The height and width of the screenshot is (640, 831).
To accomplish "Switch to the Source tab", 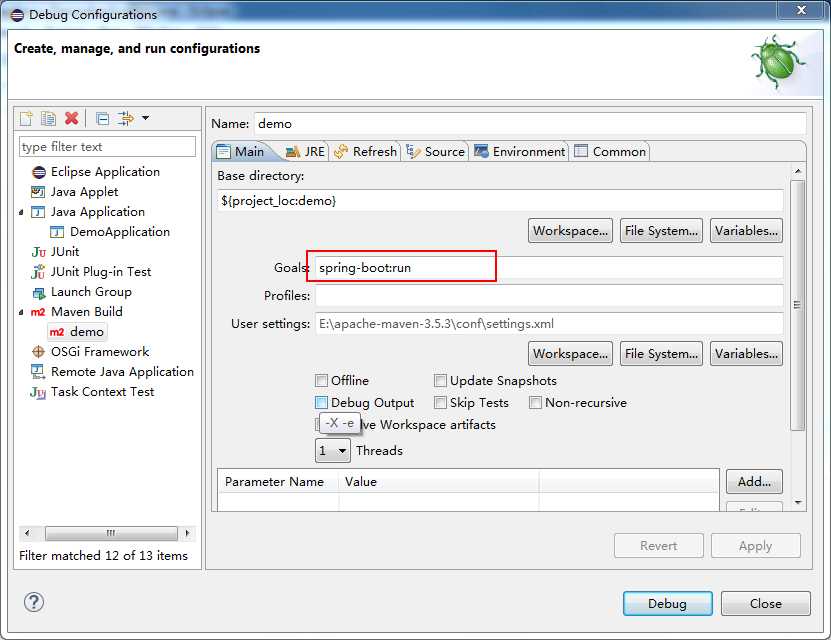I will 436,152.
